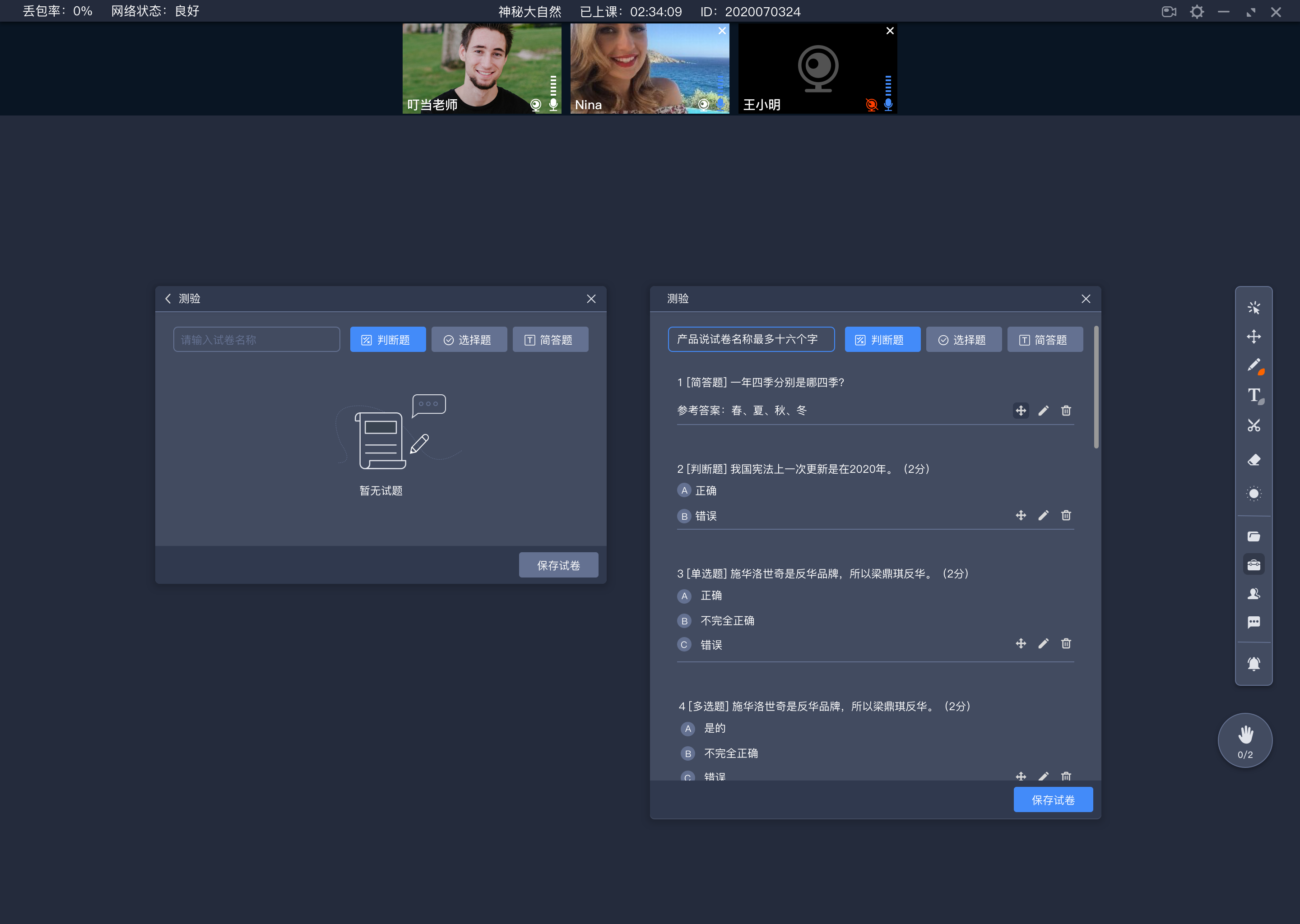Click the pen/draw icon in toolbar
Screen dimensions: 1300x924
(1254, 366)
